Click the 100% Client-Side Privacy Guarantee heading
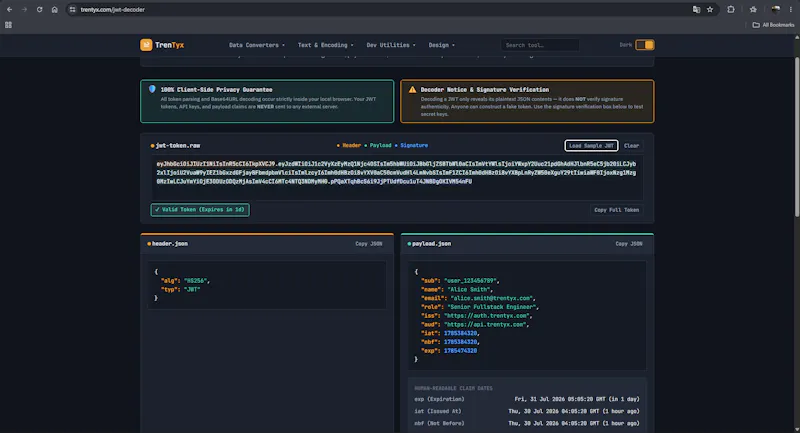Image resolution: width=800 pixels, height=433 pixels. pyautogui.click(x=216, y=89)
